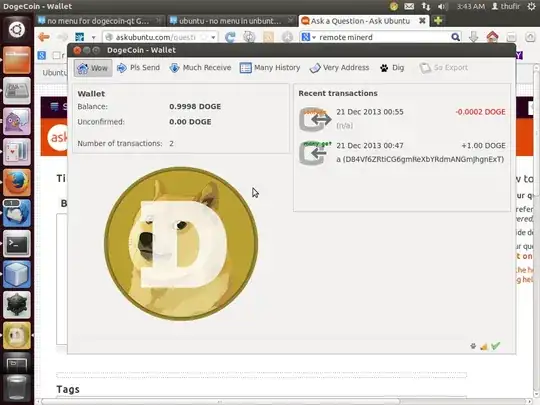Open Pidgin messenger from the launcher
This screenshot has height=405, width=540.
[x=17, y=121]
